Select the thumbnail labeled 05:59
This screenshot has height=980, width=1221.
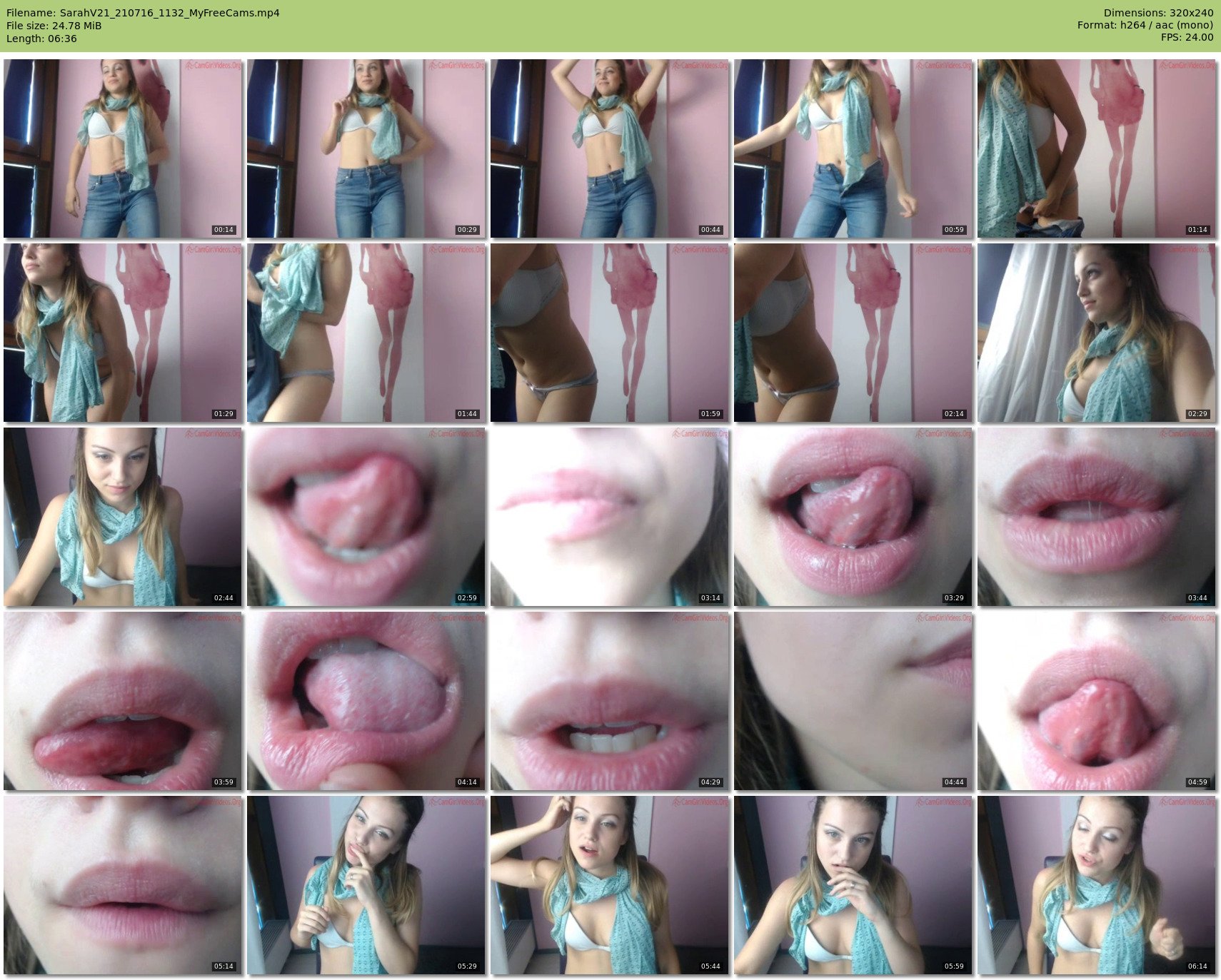coord(853,885)
